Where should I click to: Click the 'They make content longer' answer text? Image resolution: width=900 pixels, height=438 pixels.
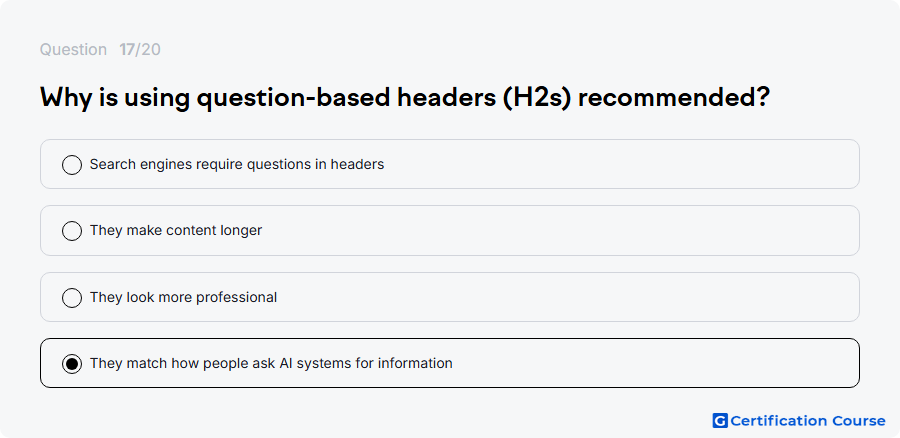(176, 230)
